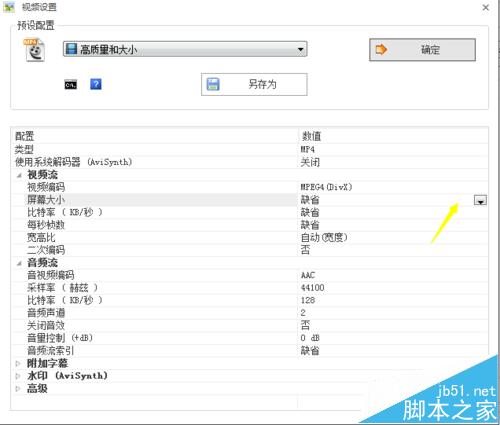Open the 高质量和大小 preset dropdown
The image size is (500, 425).
pyautogui.click(x=185, y=49)
